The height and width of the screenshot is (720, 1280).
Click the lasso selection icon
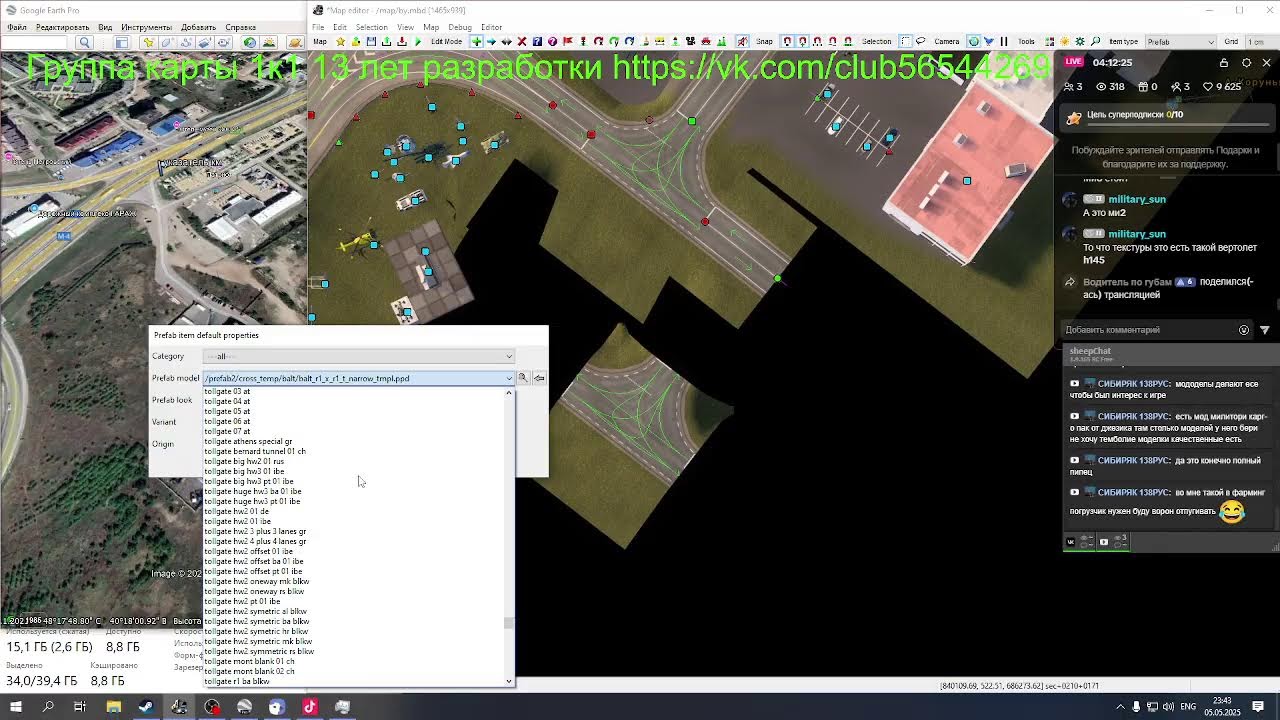[921, 41]
